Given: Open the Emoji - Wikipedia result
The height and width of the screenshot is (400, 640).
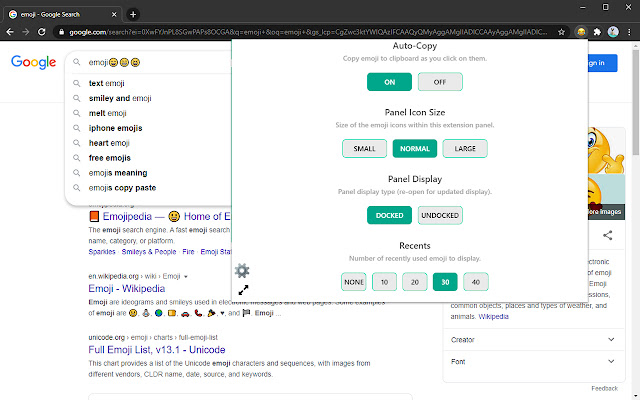Looking at the screenshot, I should (127, 289).
